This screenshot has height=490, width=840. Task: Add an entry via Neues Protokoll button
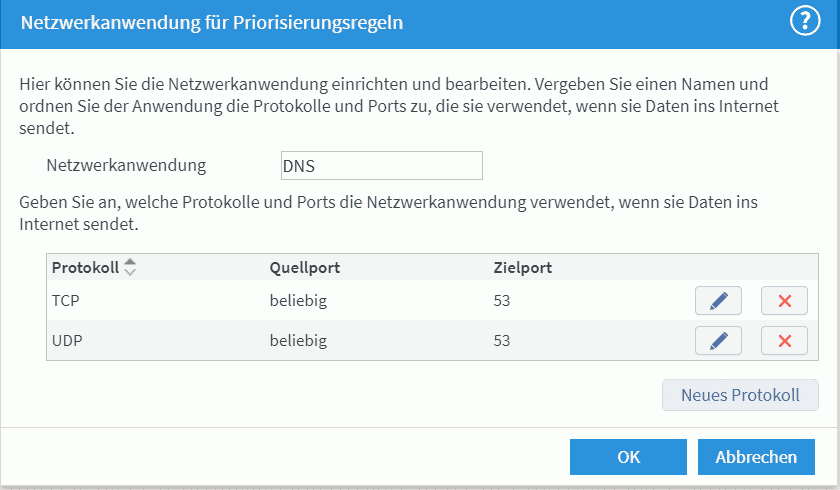740,395
